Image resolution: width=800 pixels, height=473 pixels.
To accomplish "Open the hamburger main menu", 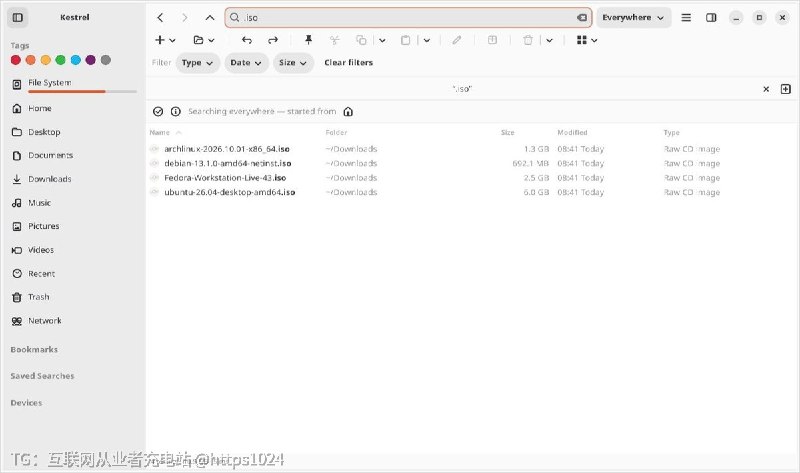I will [686, 17].
